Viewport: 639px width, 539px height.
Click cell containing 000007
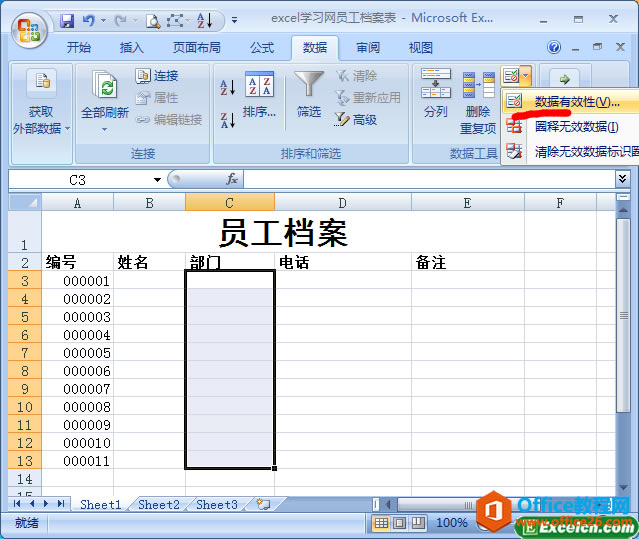[x=77, y=389]
